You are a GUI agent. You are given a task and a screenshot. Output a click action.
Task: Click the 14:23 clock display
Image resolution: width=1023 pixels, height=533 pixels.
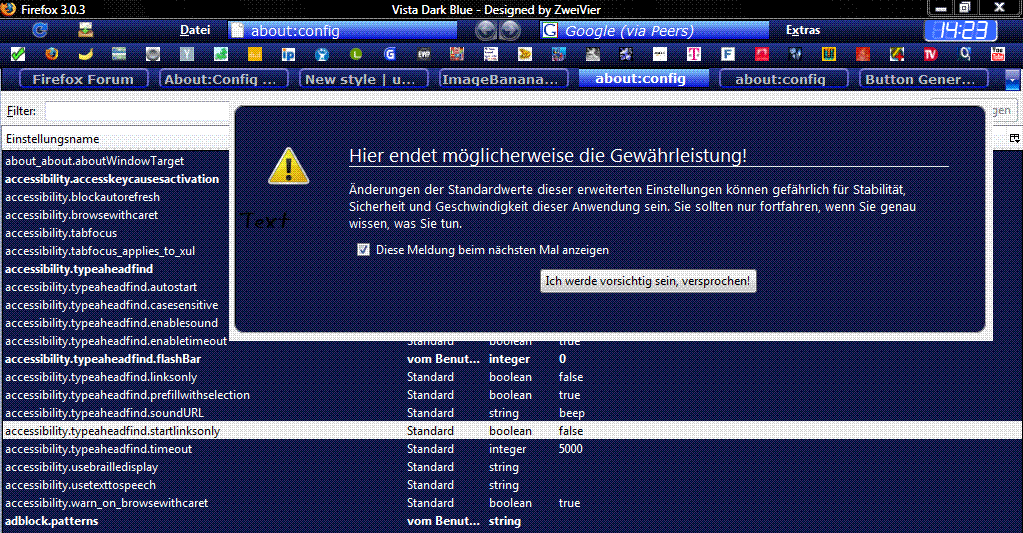point(961,30)
